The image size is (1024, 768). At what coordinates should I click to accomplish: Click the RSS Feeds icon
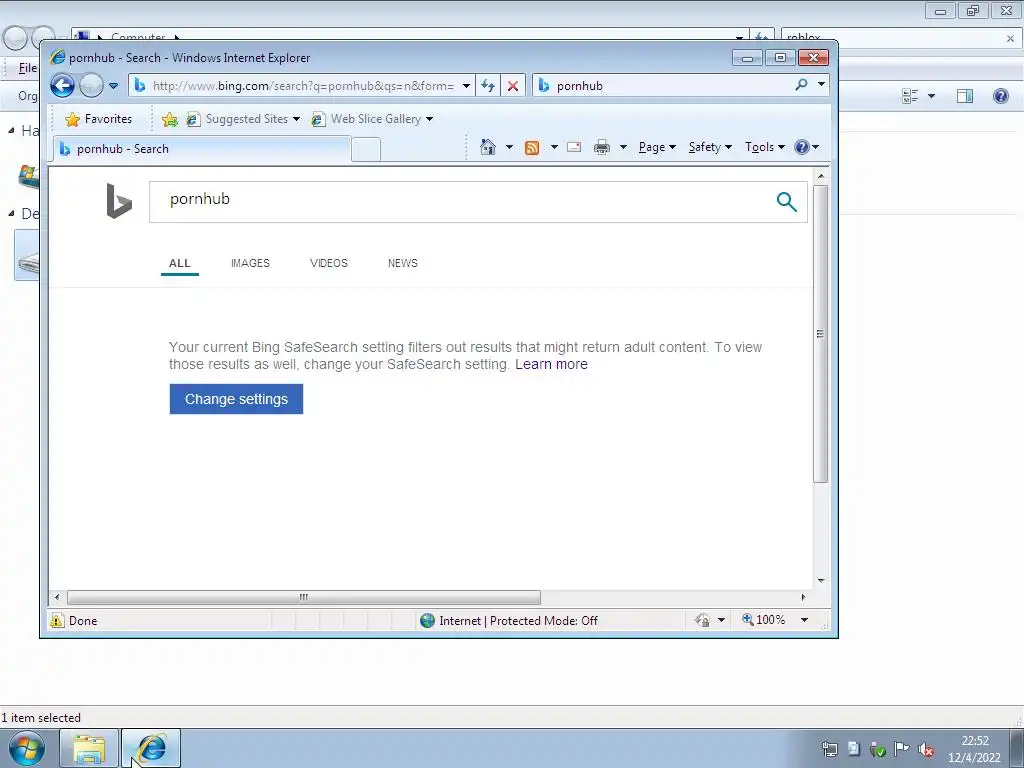[532, 148]
